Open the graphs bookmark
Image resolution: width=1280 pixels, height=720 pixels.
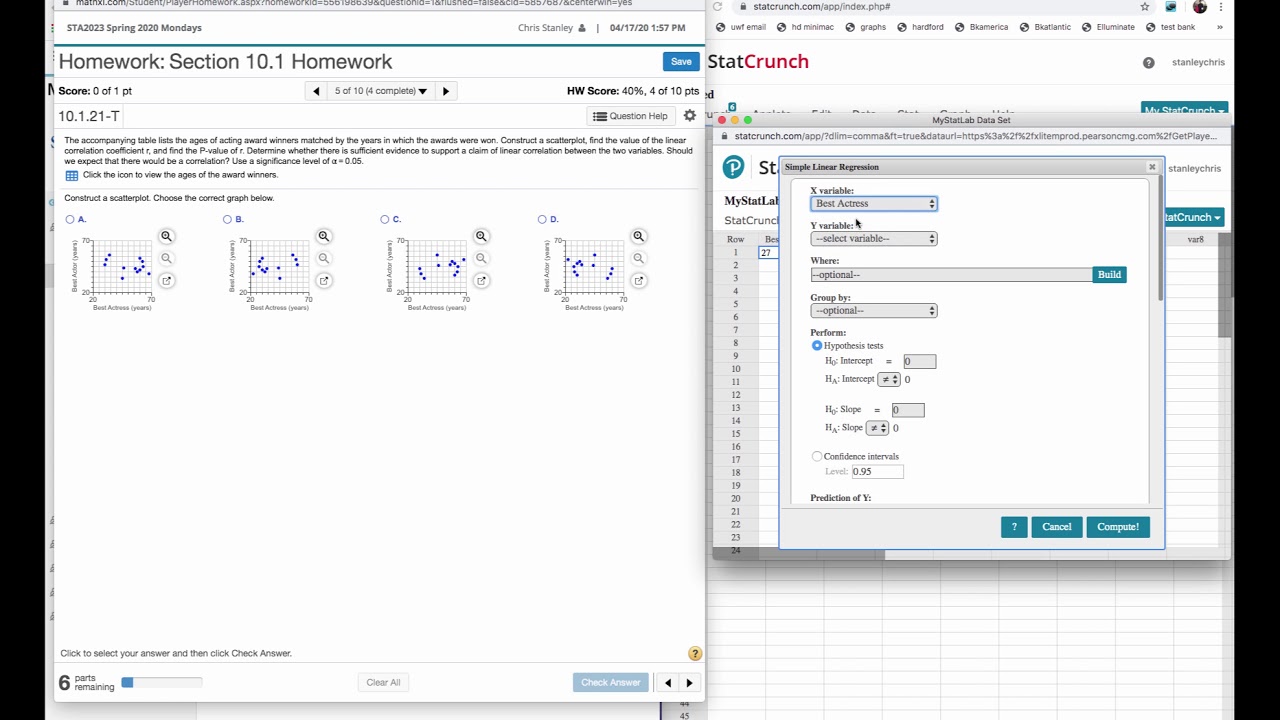point(866,27)
